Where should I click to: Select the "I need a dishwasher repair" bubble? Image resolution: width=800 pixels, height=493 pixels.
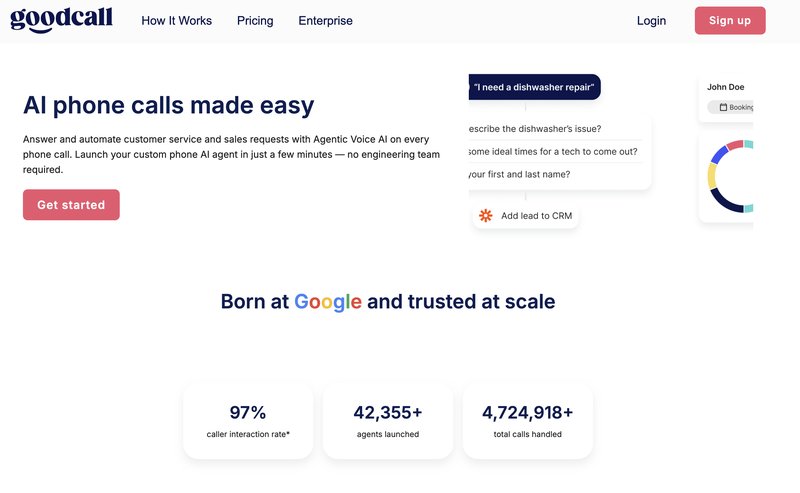(534, 87)
